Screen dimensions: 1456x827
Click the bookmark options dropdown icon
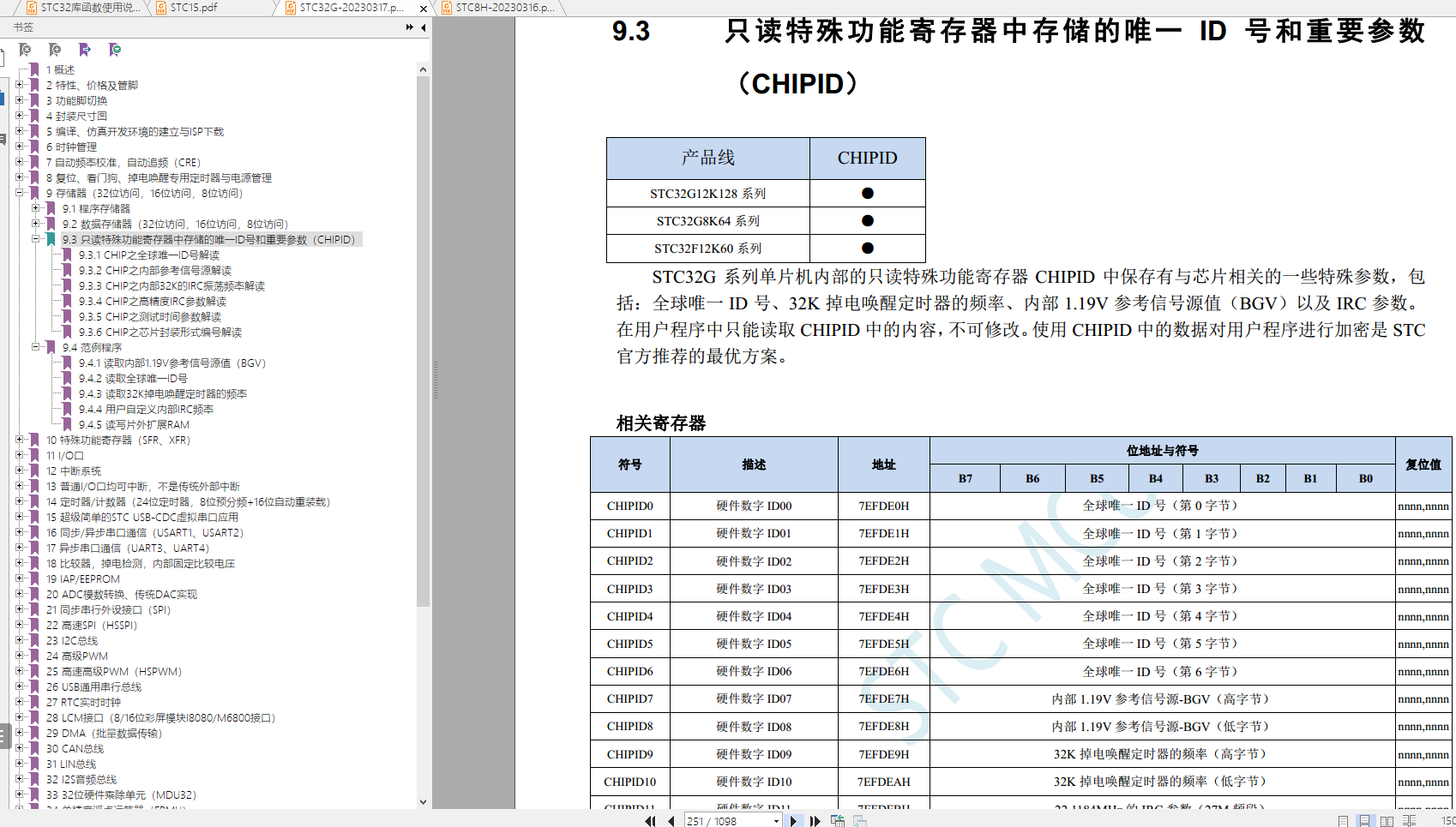click(x=115, y=50)
